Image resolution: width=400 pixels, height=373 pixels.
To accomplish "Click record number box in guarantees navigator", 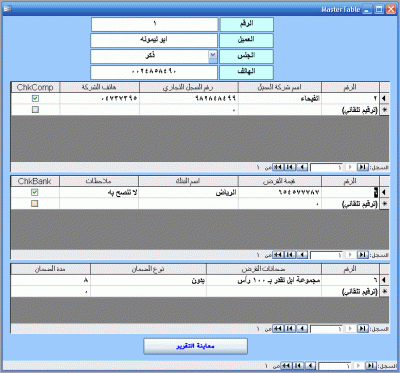I will tap(326, 329).
